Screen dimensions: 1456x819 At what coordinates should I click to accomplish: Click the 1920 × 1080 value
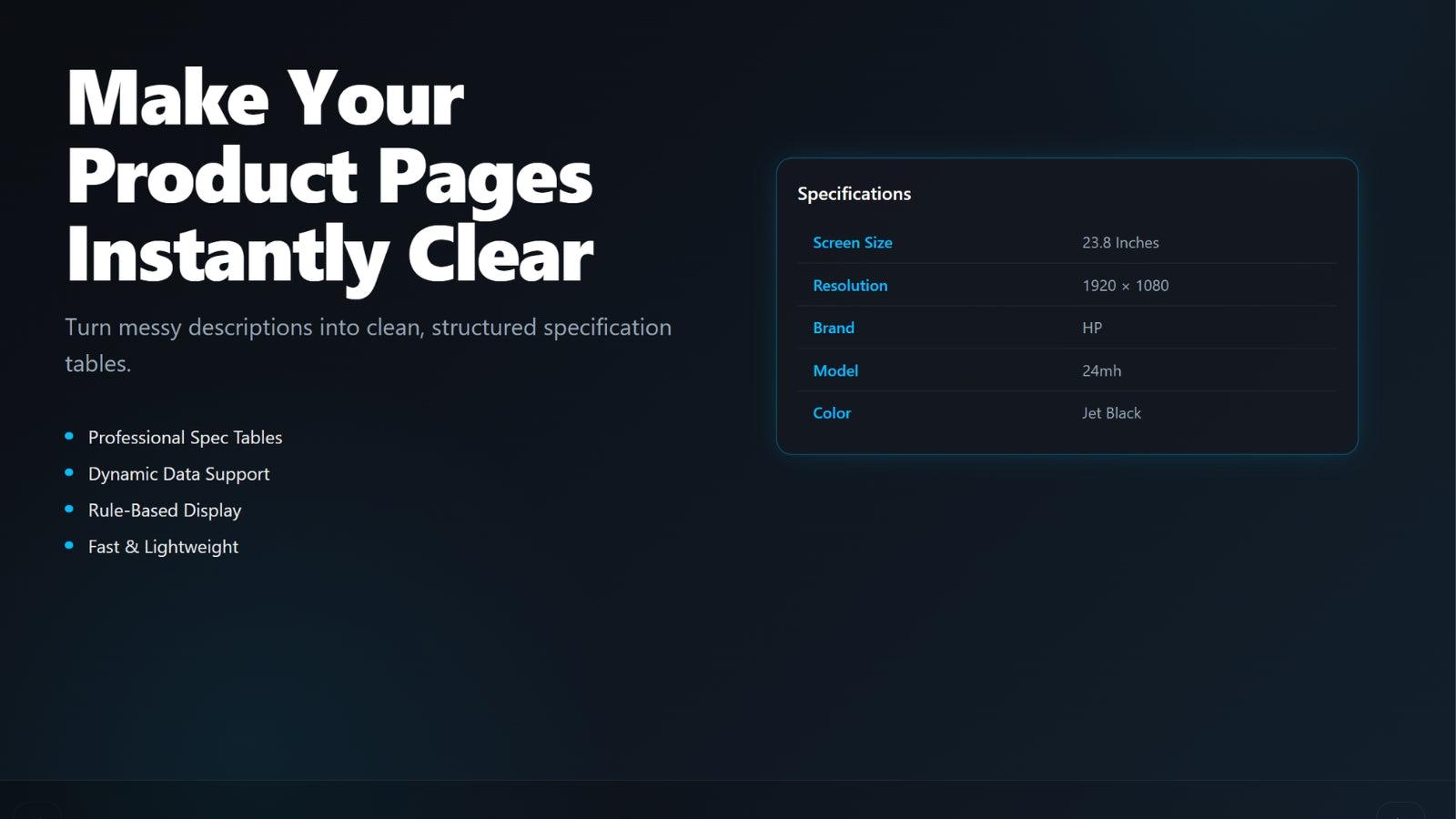[1125, 286]
